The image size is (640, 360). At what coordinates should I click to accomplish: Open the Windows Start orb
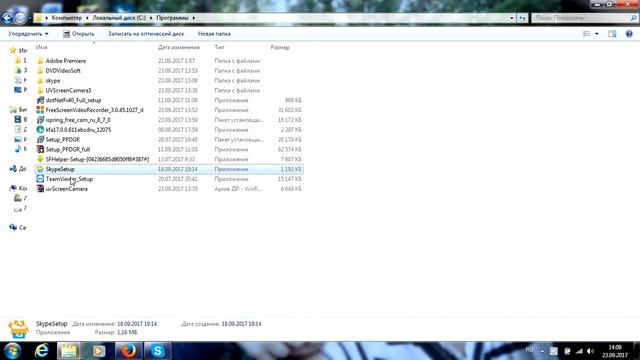pos(12,351)
